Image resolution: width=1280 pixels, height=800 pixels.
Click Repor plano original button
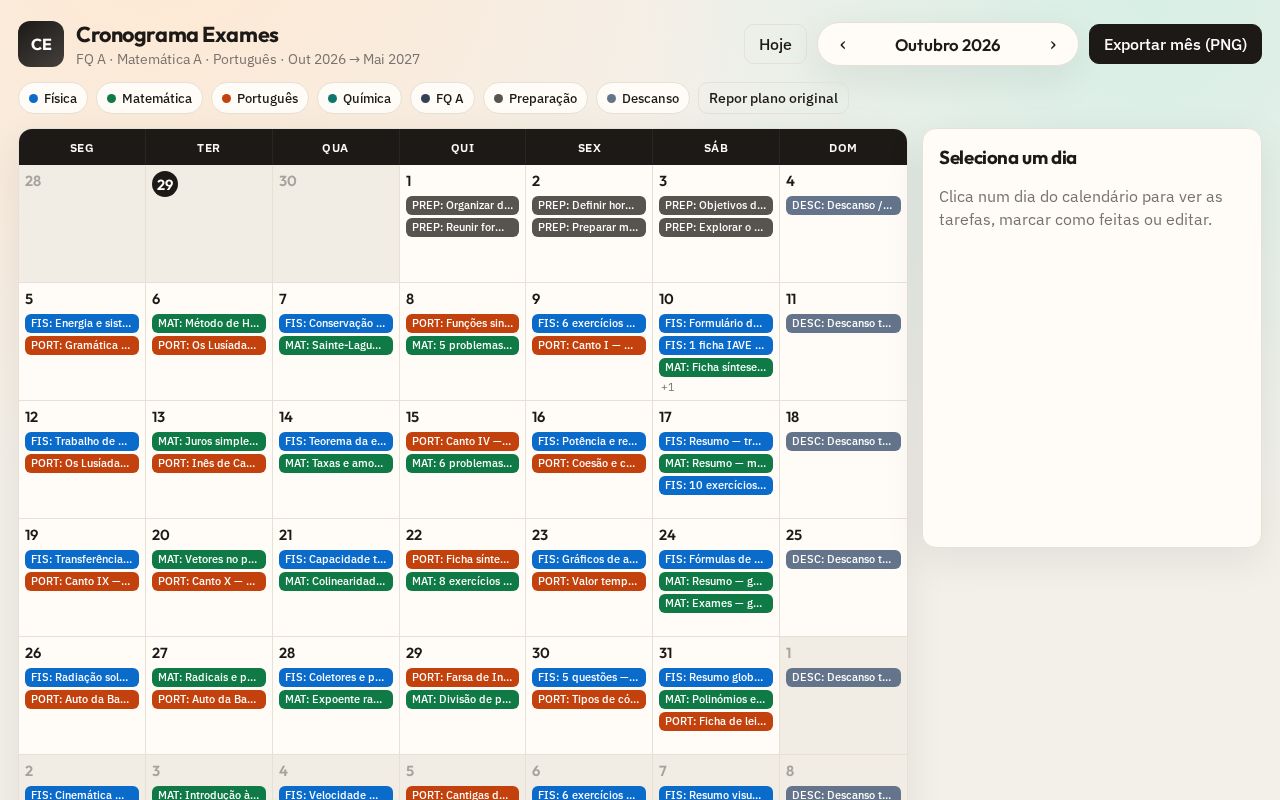[773, 98]
